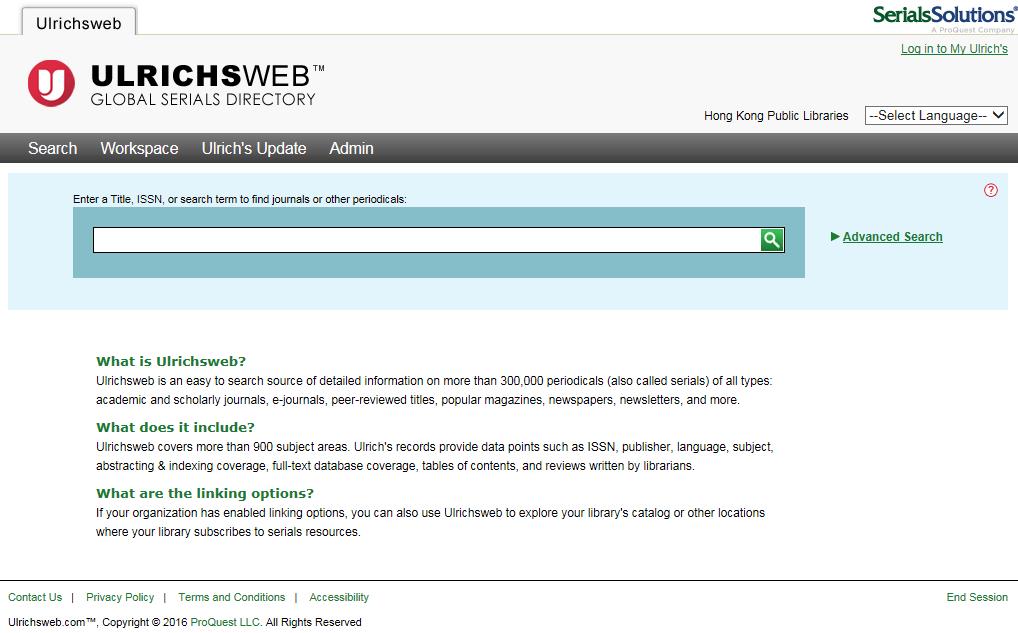Viewport: 1018px width, 633px height.
Task: Open the ProQuest LLC link
Action: (x=225, y=622)
